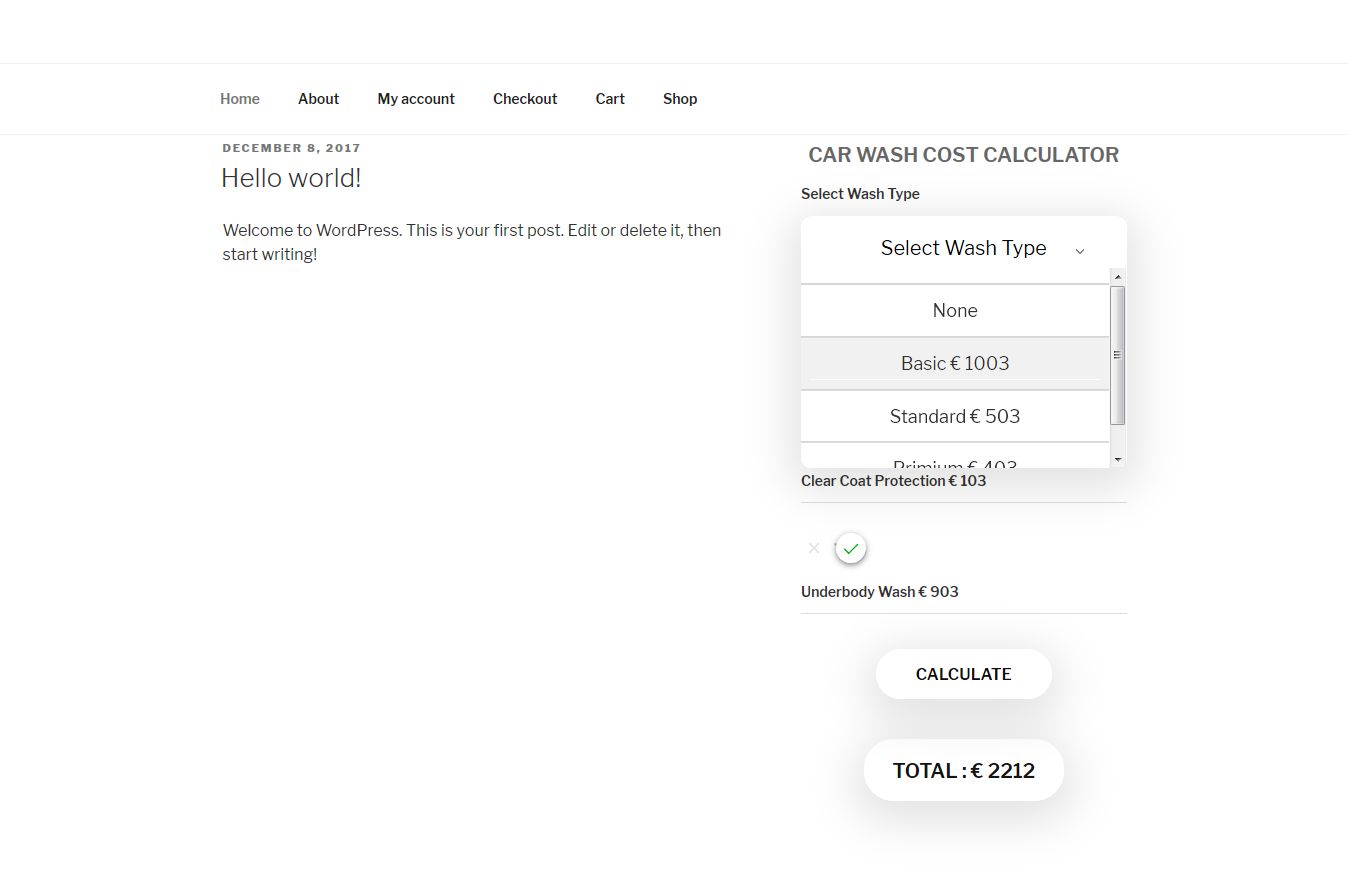Screen dimensions: 1348x876
Task: Click the green checkmark toggle knob
Action: tap(850, 548)
